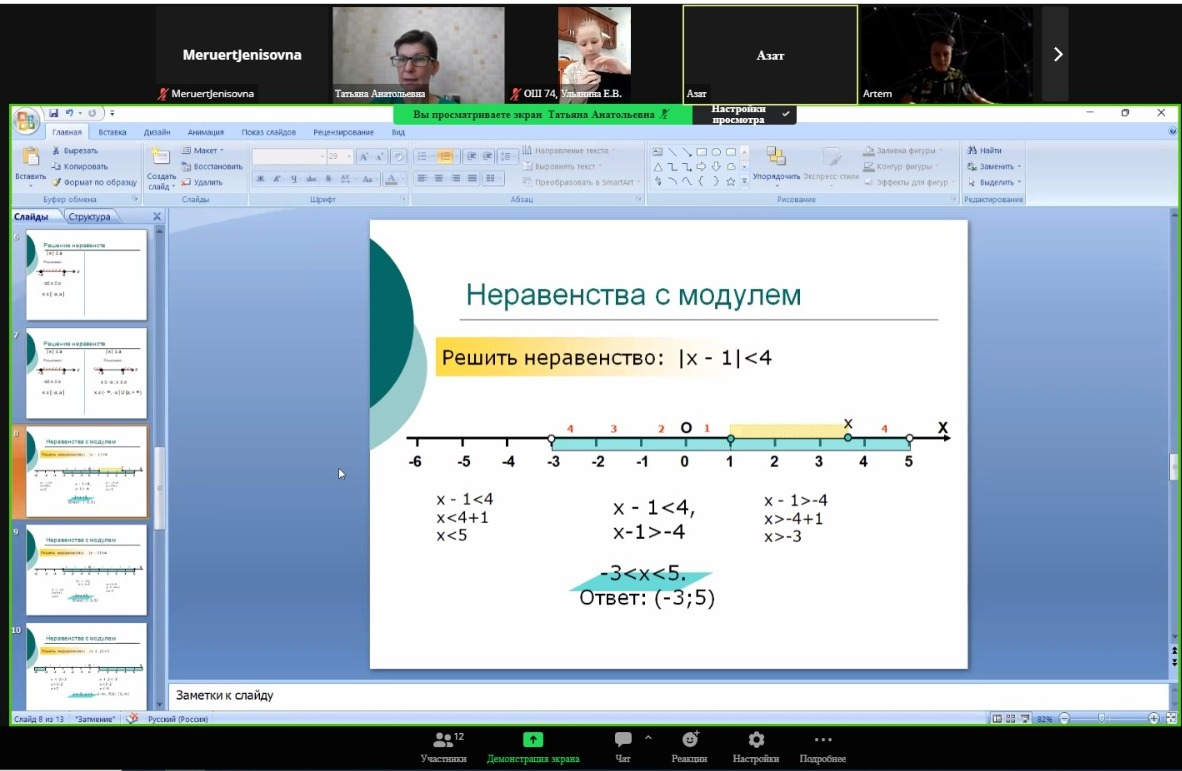The image size is (1182, 771).
Task: Toggle underline Ч formatting
Action: [x=294, y=179]
